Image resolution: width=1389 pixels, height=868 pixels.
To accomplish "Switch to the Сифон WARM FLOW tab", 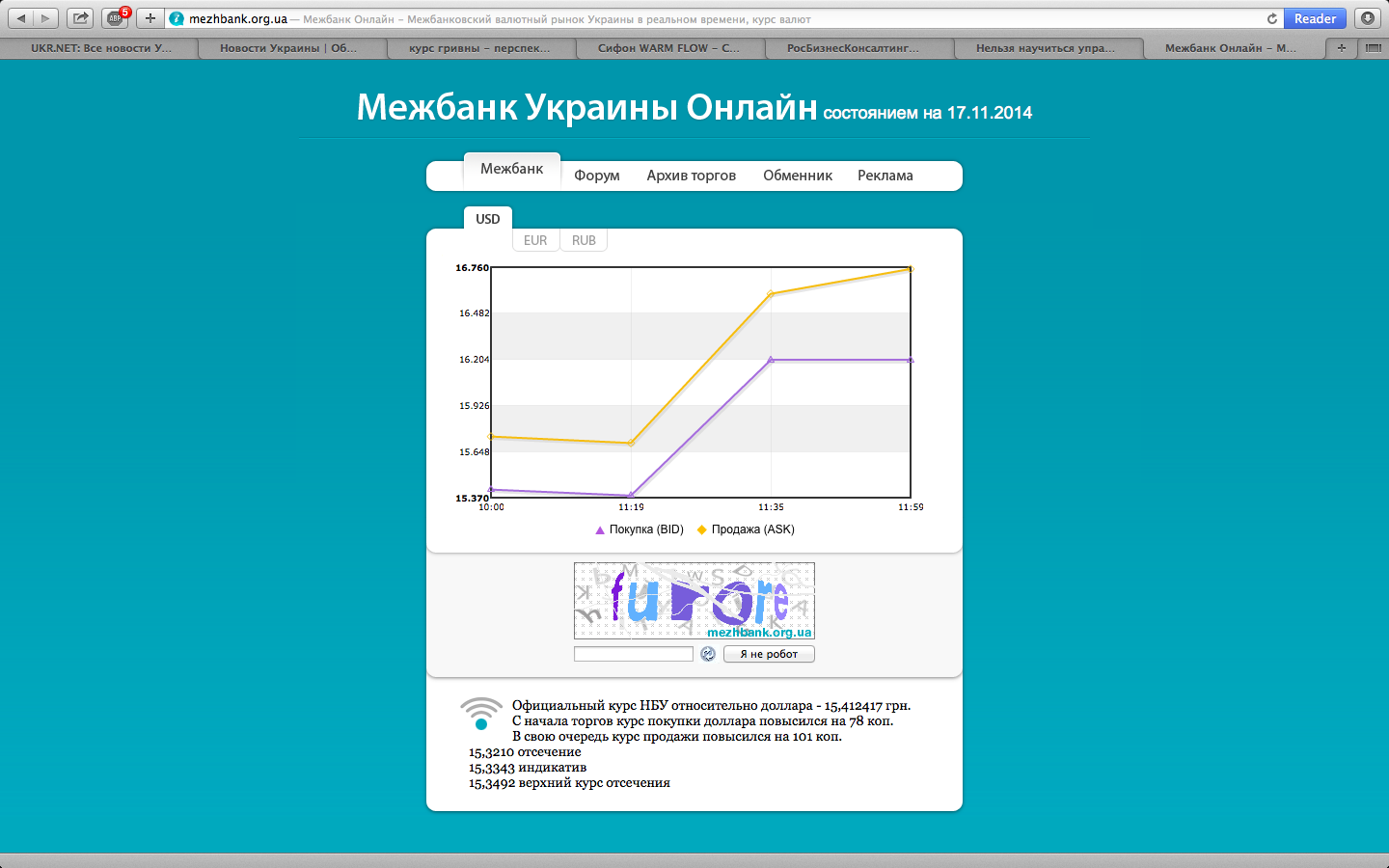I will click(x=668, y=47).
